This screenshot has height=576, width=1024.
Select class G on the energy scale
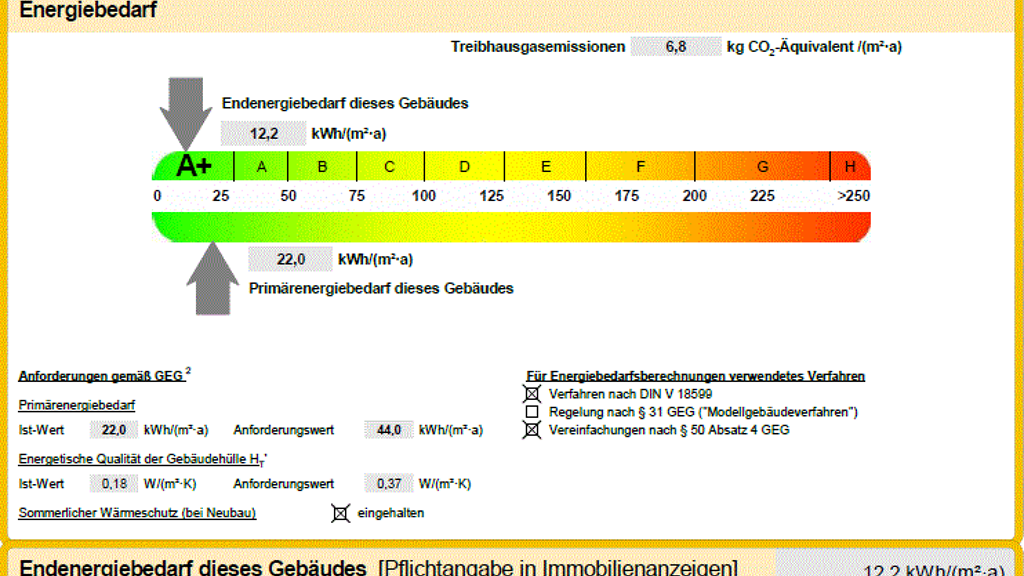[762, 167]
